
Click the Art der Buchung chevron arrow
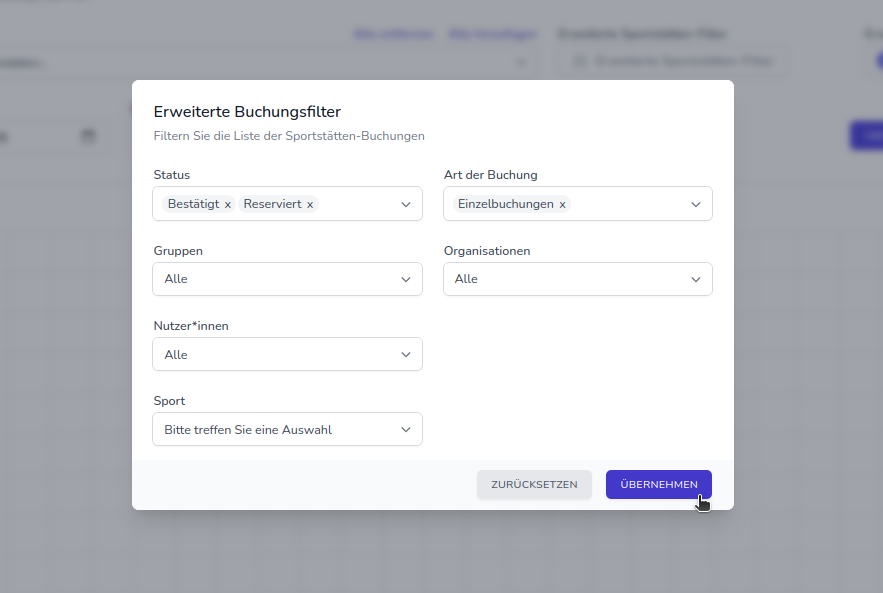click(696, 204)
